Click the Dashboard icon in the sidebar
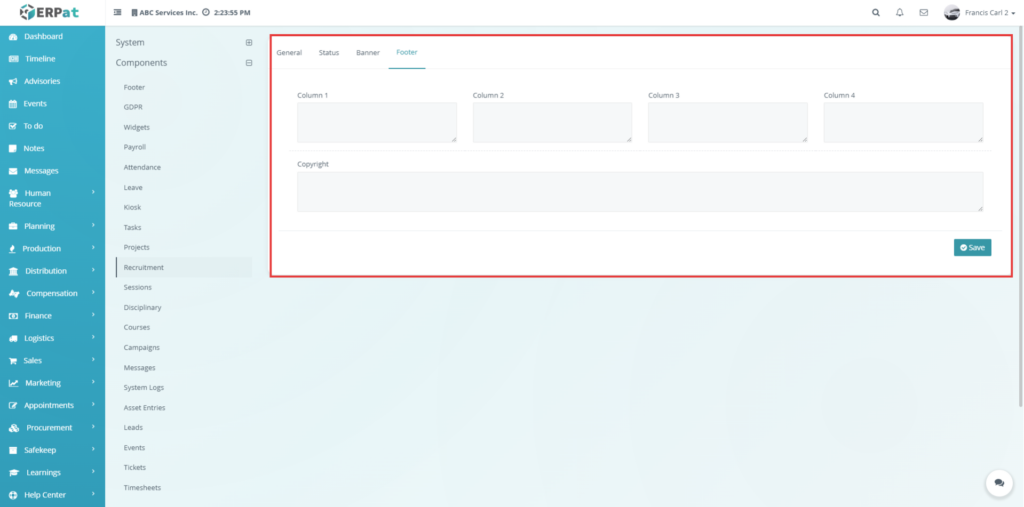Image resolution: width=1024 pixels, height=507 pixels. point(13,37)
